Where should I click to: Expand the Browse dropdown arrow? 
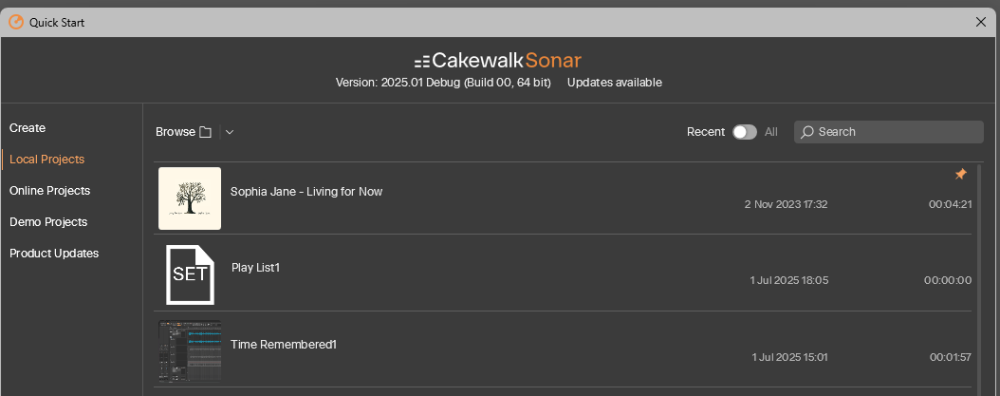(230, 132)
